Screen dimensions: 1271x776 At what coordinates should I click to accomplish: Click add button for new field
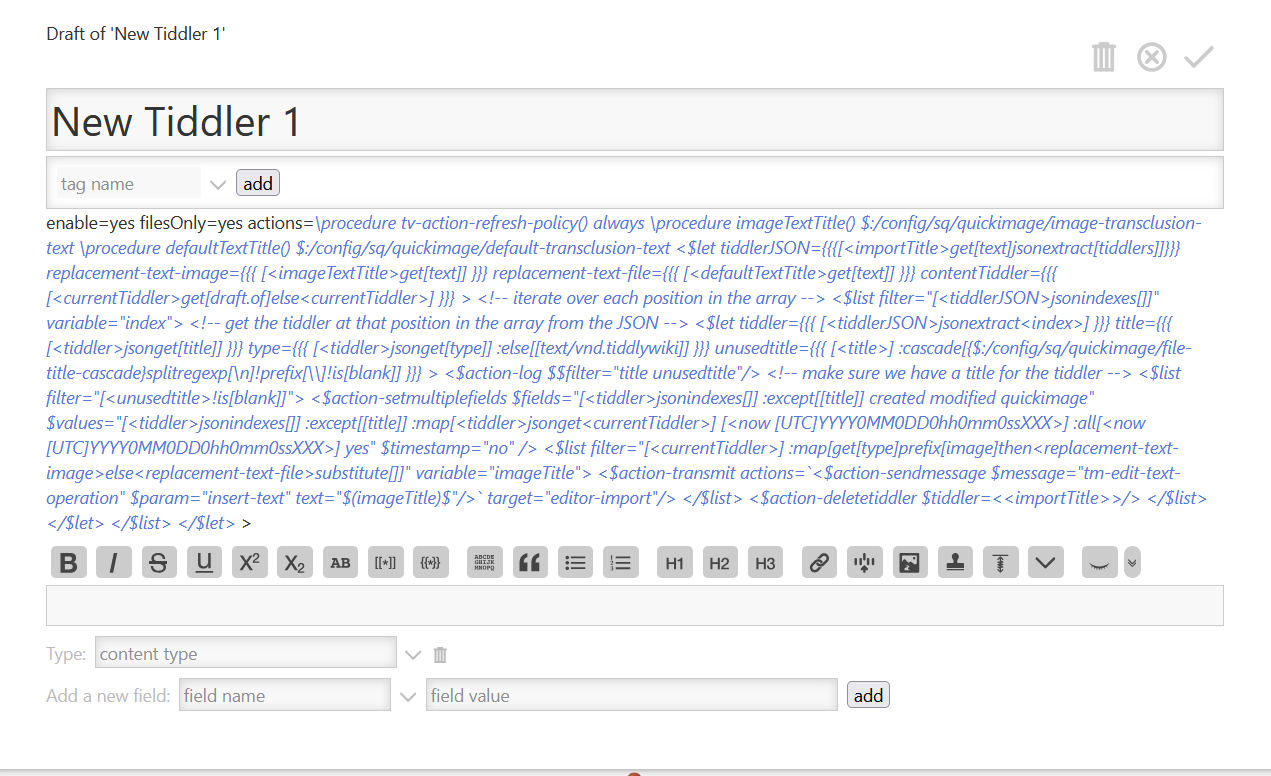pyautogui.click(x=868, y=695)
